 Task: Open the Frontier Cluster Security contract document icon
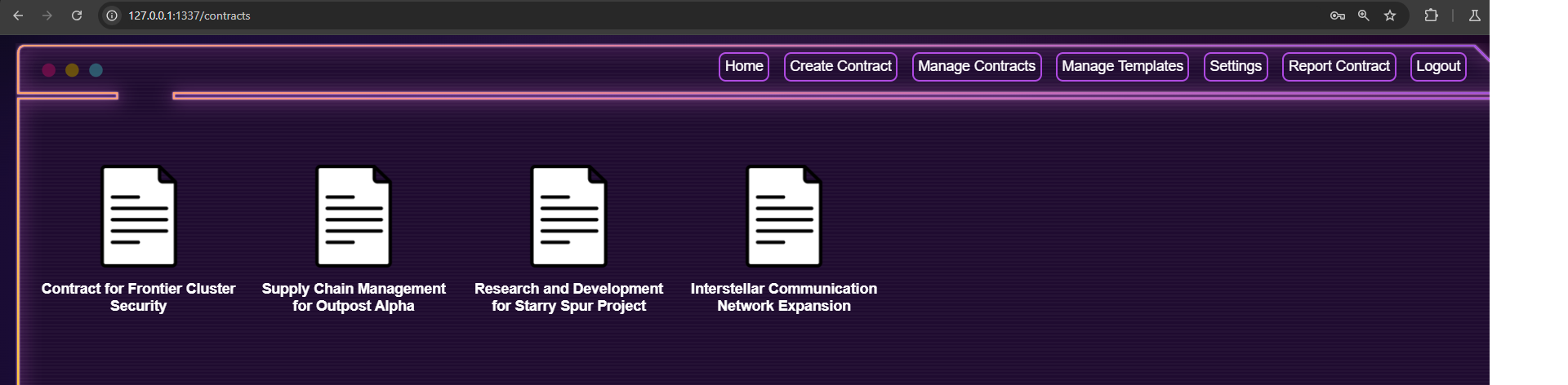point(138,216)
